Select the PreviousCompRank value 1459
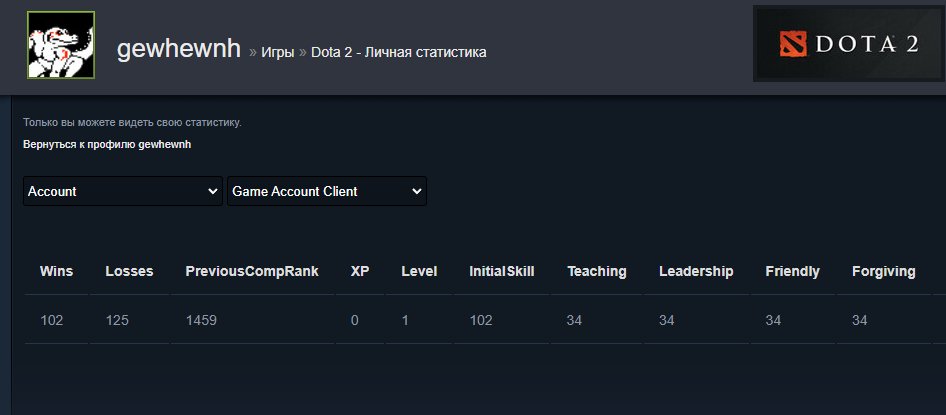Screen dimensions: 946x415 coord(202,320)
